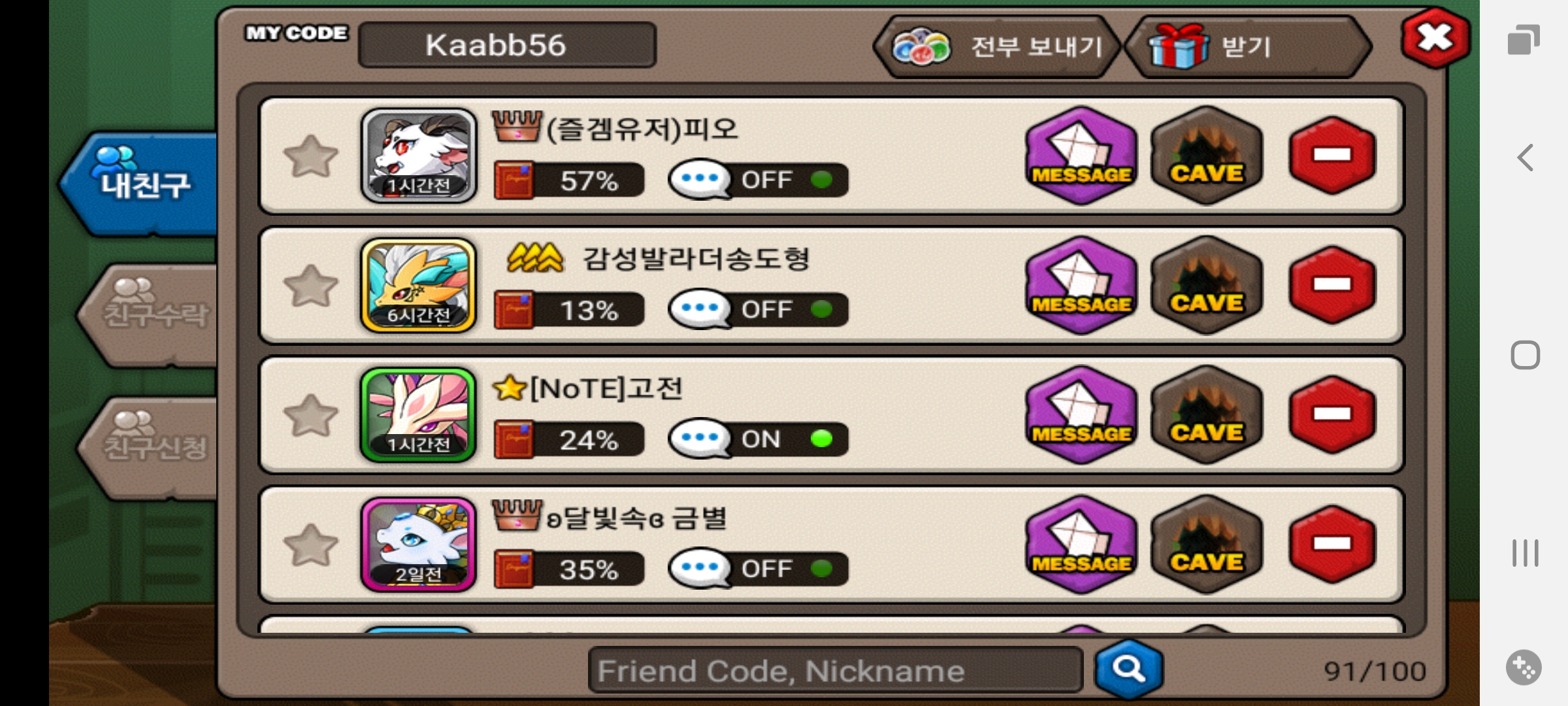Favorite ɘ달빛속ɞ금별 with the star icon
Viewport: 1568px width, 706px height.
pyautogui.click(x=310, y=545)
